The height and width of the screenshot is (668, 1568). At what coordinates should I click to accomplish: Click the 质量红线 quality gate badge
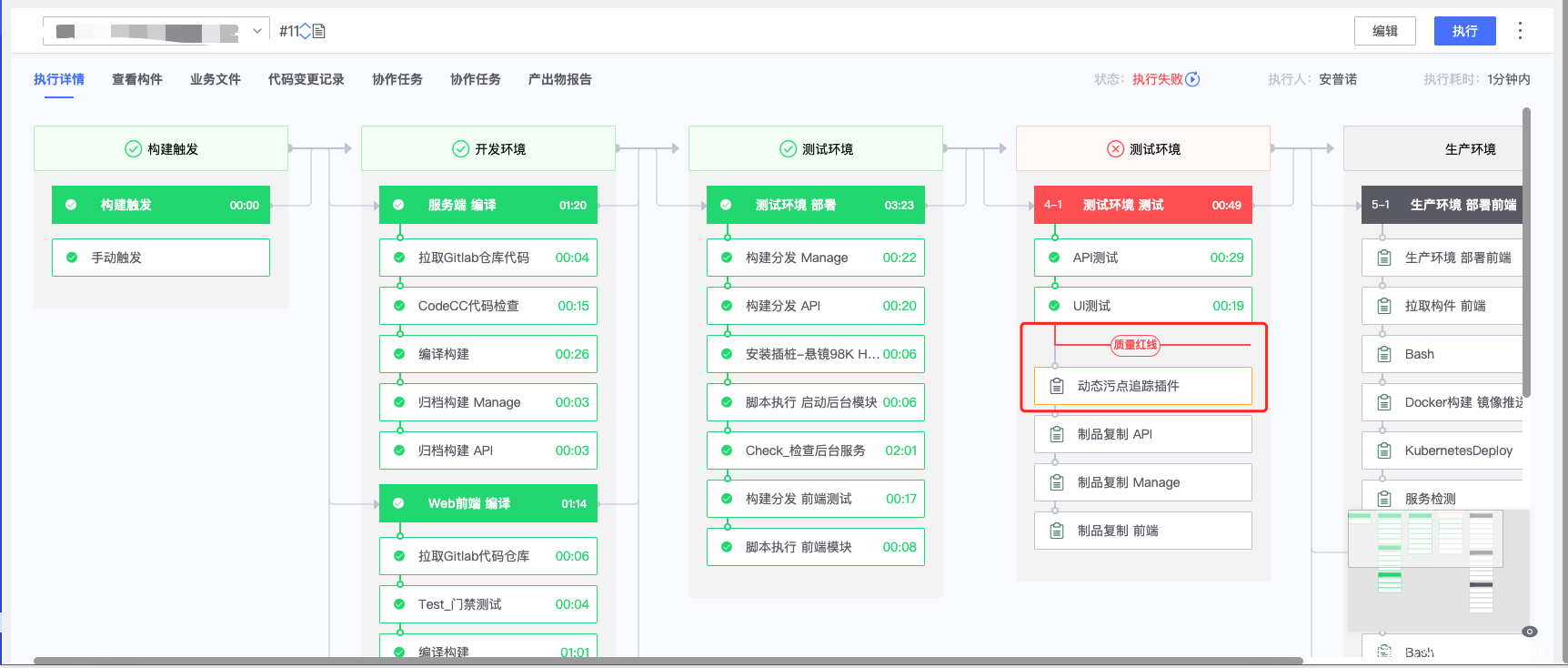1135,345
